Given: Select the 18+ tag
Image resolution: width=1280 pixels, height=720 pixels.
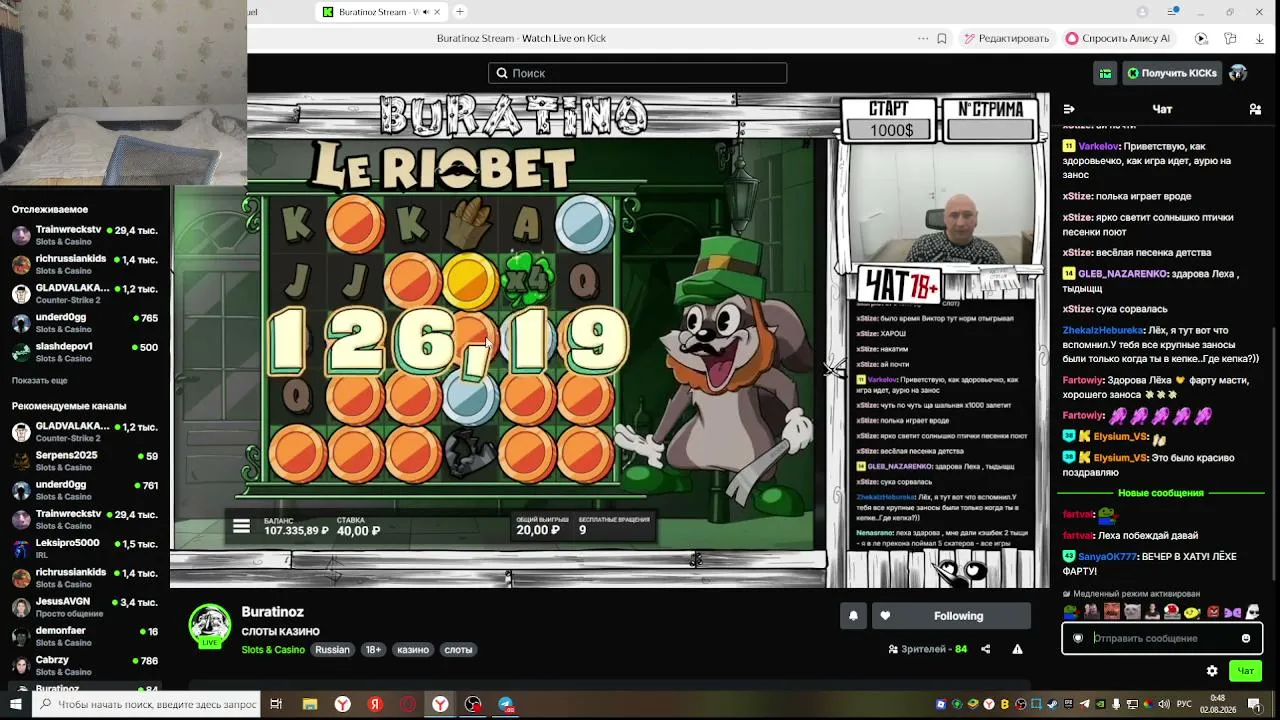Looking at the screenshot, I should tap(373, 650).
